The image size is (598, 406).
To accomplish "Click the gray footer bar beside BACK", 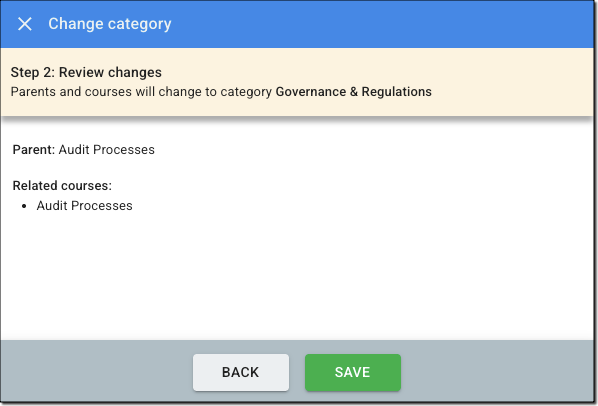I will [x=95, y=372].
